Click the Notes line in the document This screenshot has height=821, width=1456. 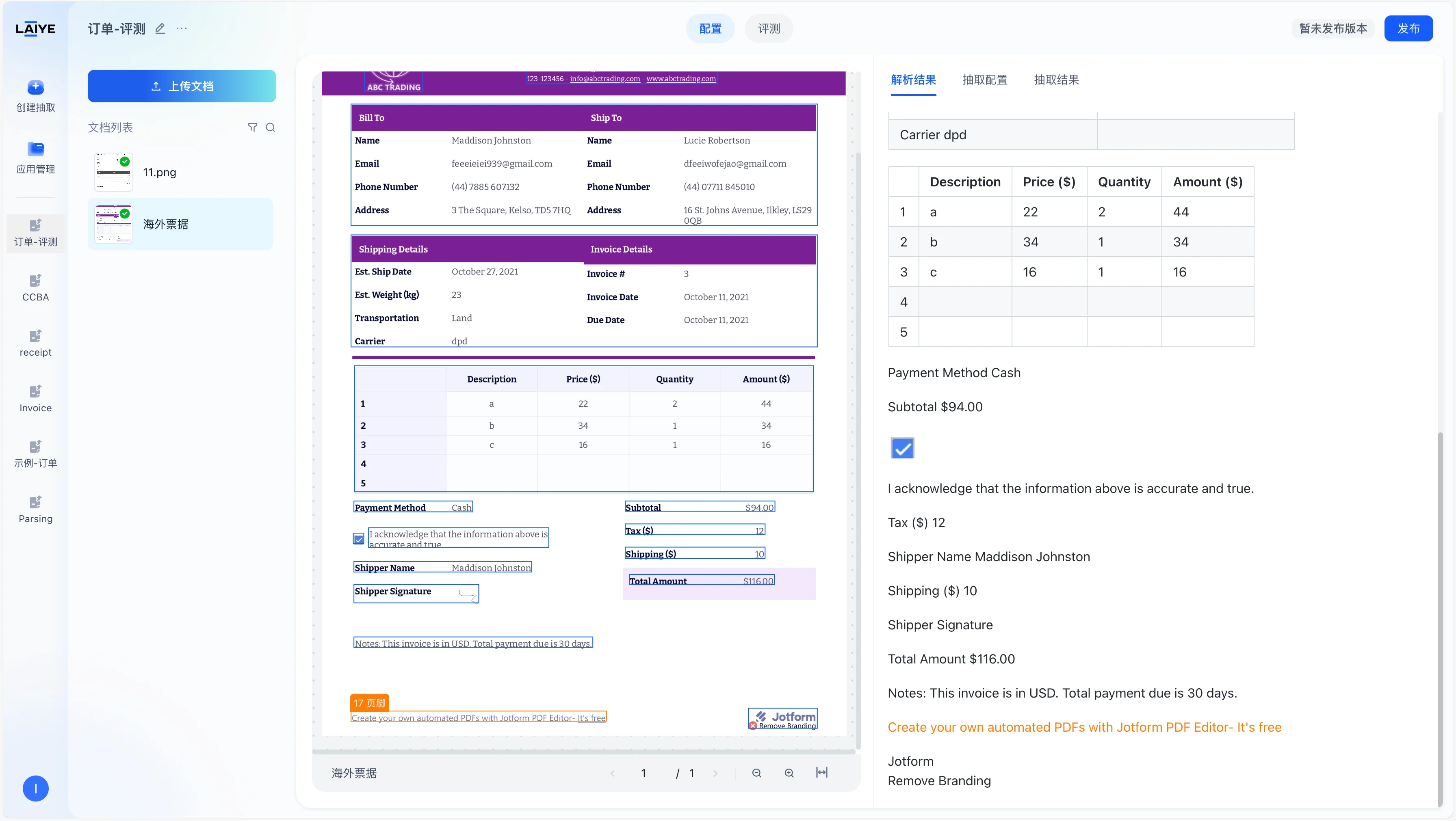(473, 643)
